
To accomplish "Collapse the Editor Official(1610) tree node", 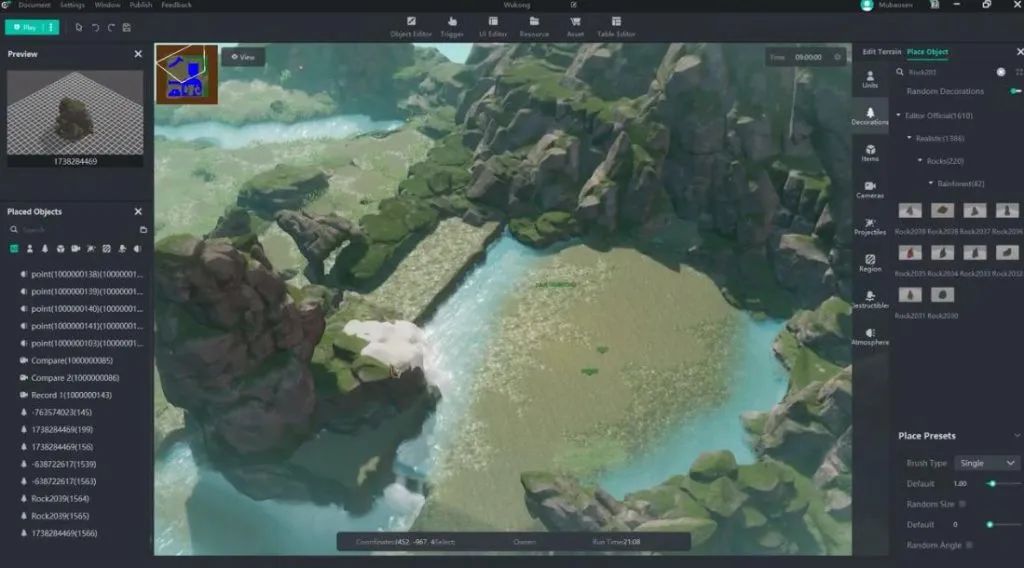I will [898, 116].
